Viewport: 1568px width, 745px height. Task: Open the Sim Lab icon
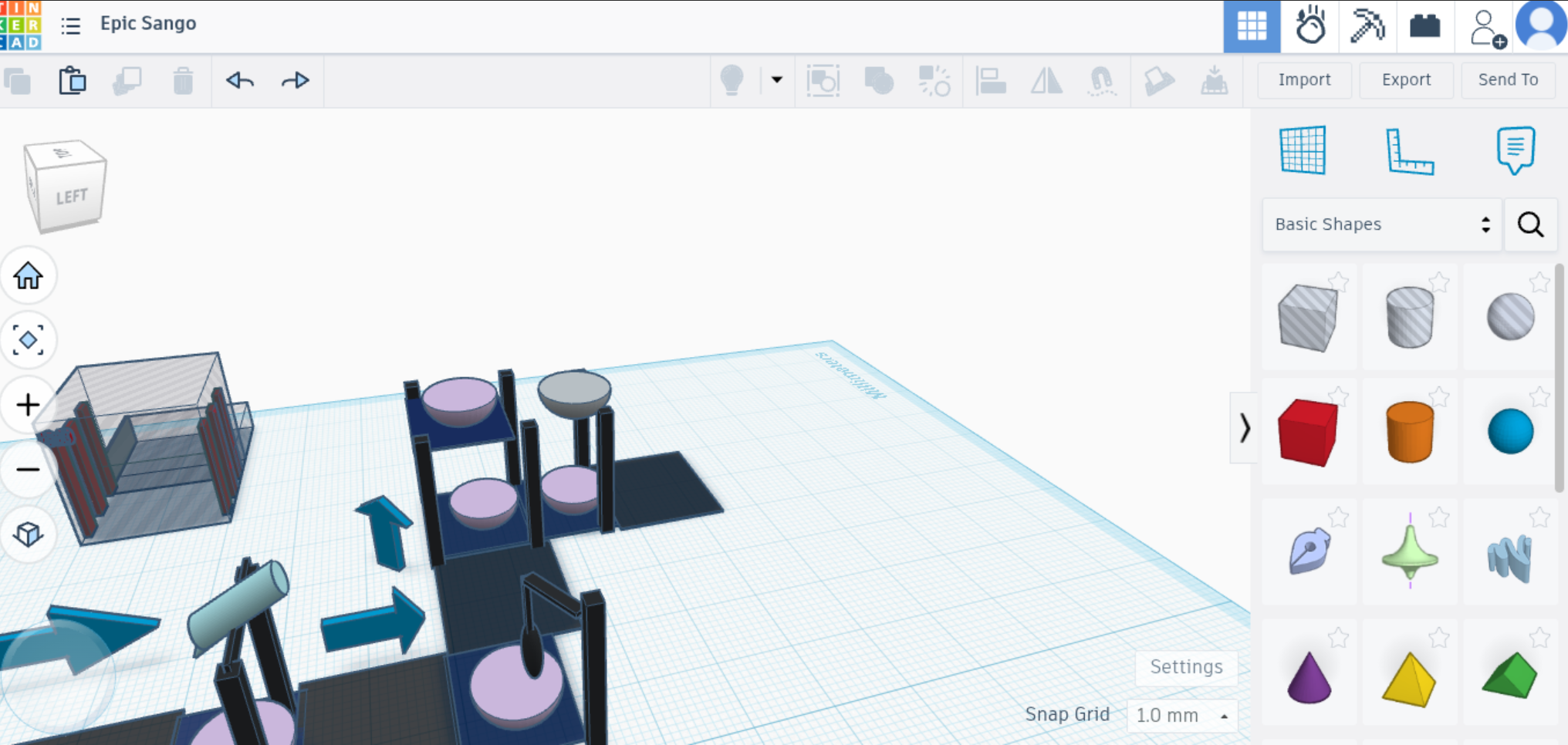point(1310,26)
